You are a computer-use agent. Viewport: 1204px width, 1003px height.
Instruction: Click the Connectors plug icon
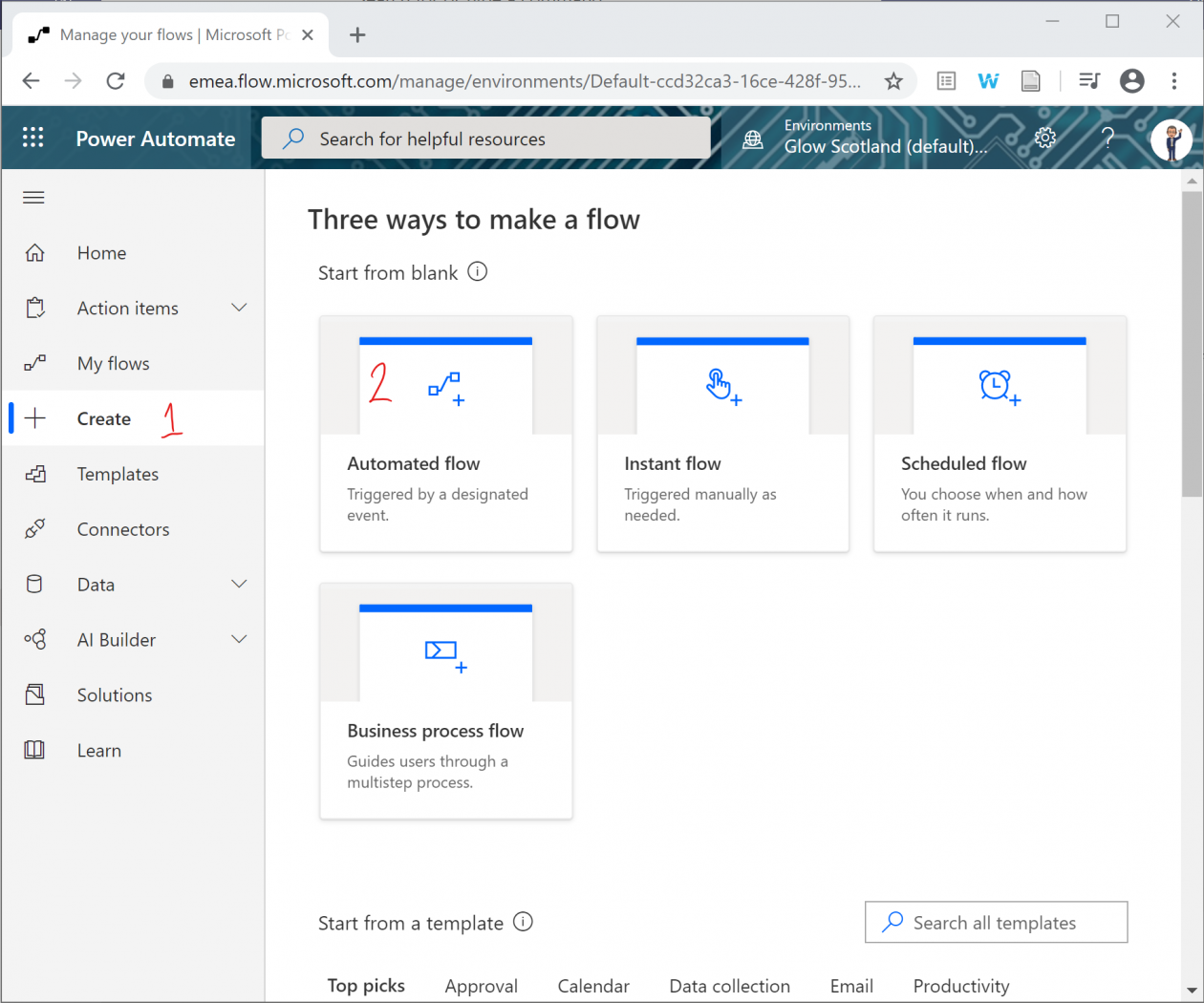click(x=35, y=529)
